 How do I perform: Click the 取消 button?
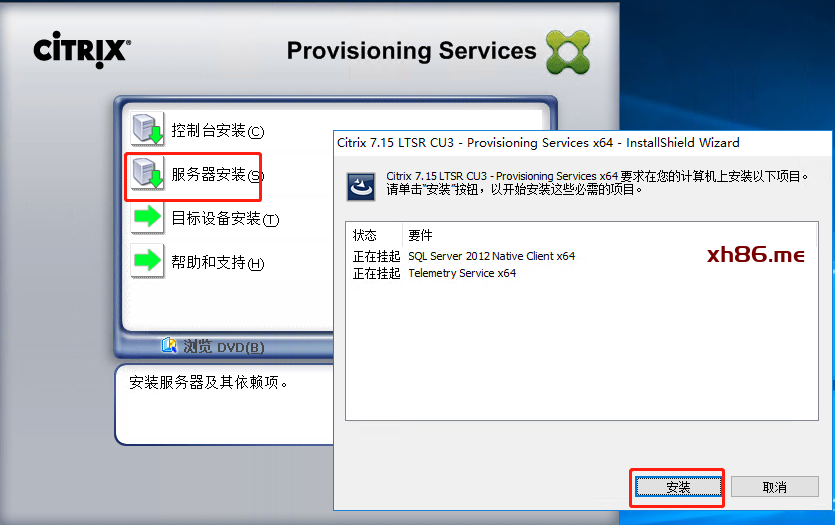pos(774,487)
